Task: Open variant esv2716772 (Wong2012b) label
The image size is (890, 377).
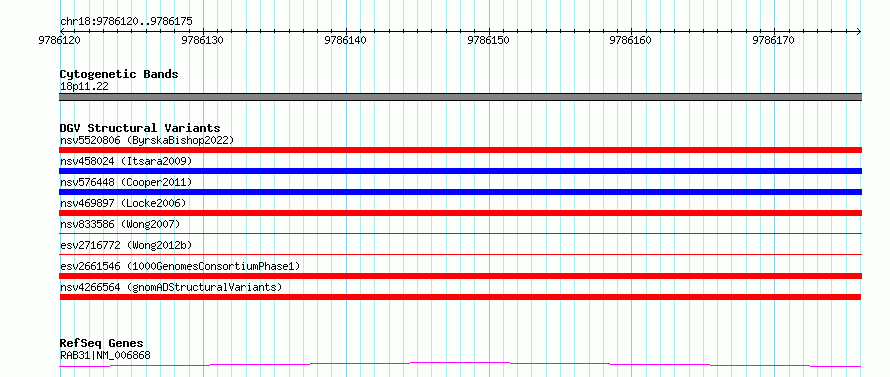Action: pos(126,245)
